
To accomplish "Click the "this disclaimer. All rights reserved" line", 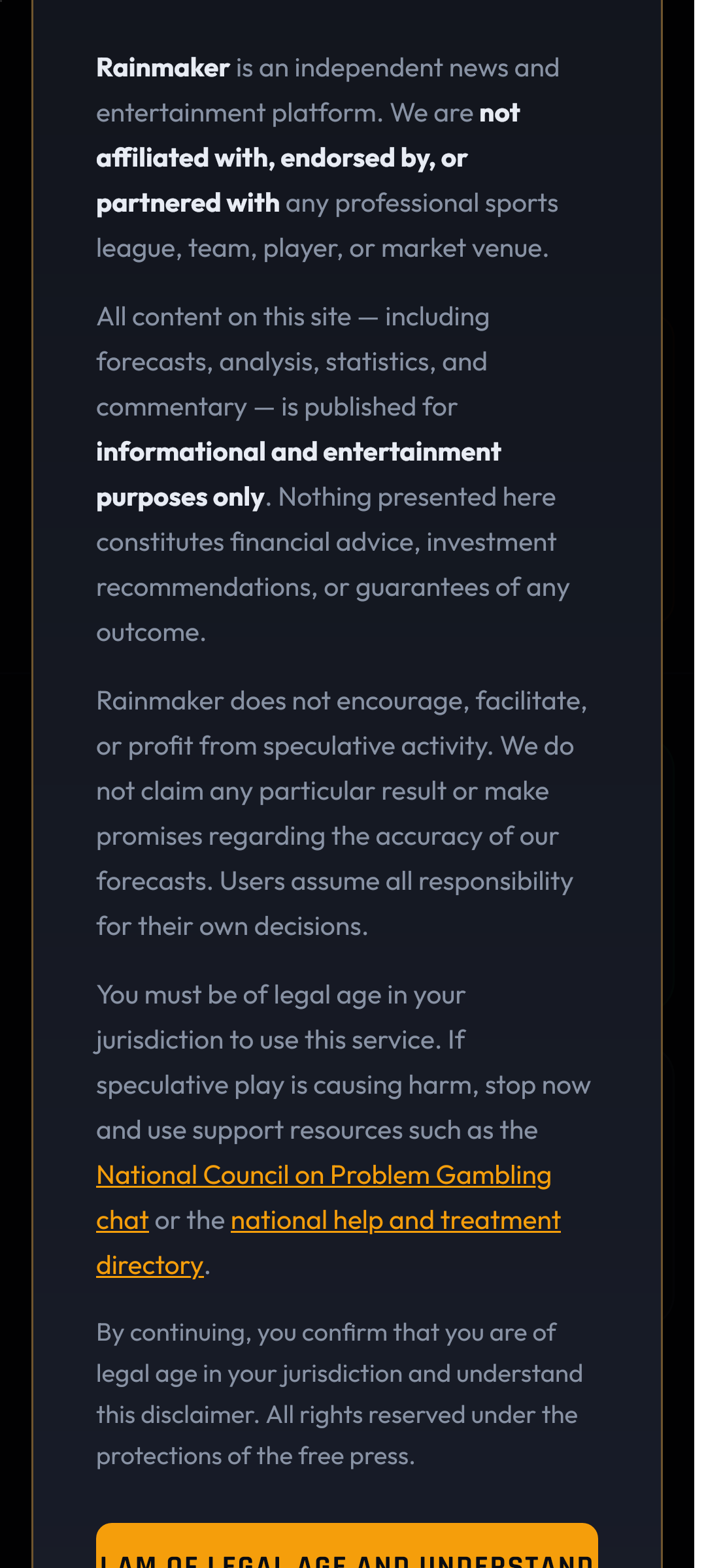I will point(336,1414).
